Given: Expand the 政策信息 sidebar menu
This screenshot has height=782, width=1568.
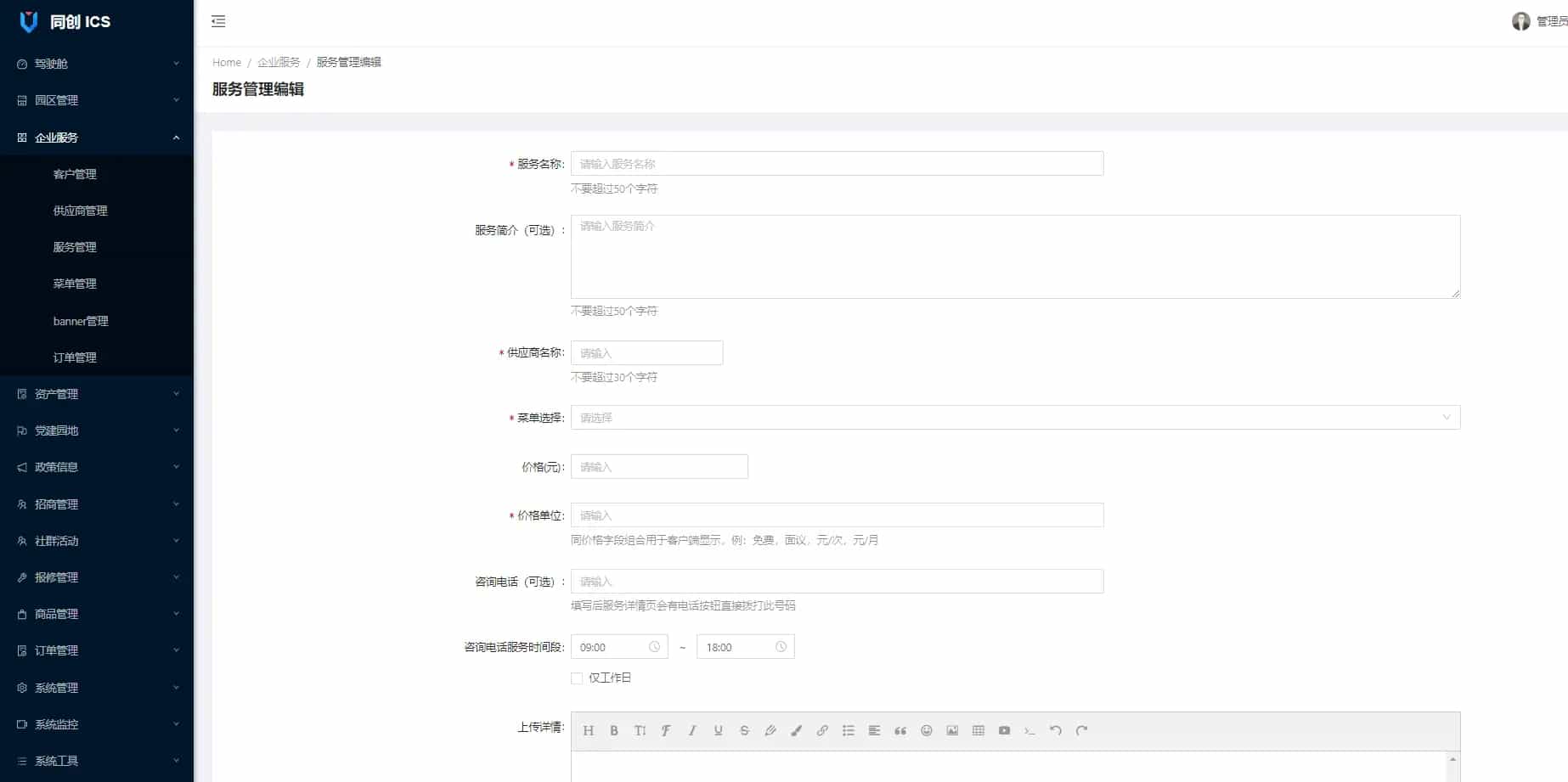Looking at the screenshot, I should (x=97, y=467).
